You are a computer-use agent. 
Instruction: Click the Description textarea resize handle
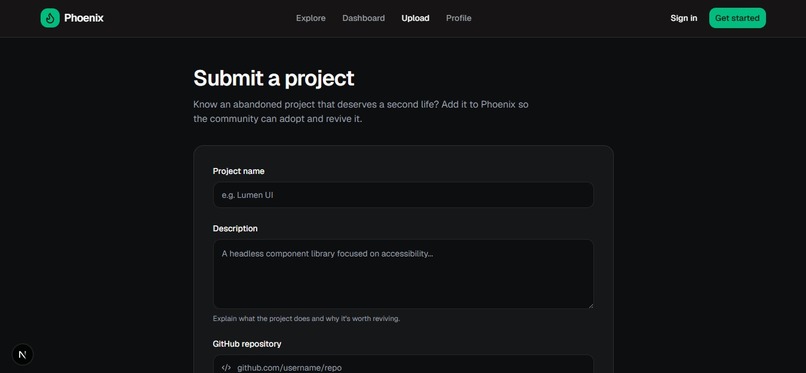590,305
